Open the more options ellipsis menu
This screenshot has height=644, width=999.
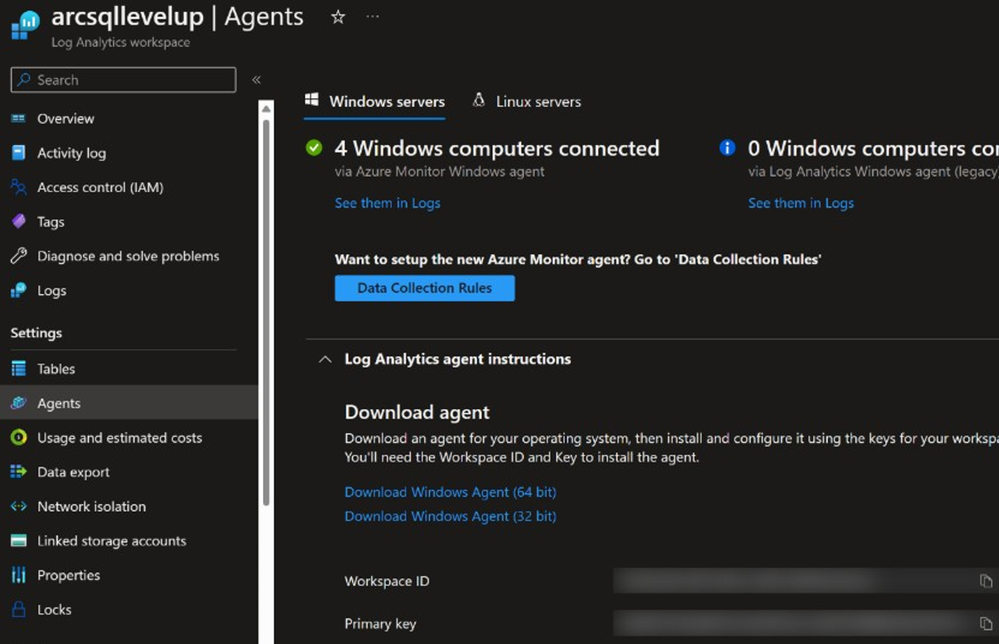[x=373, y=17]
